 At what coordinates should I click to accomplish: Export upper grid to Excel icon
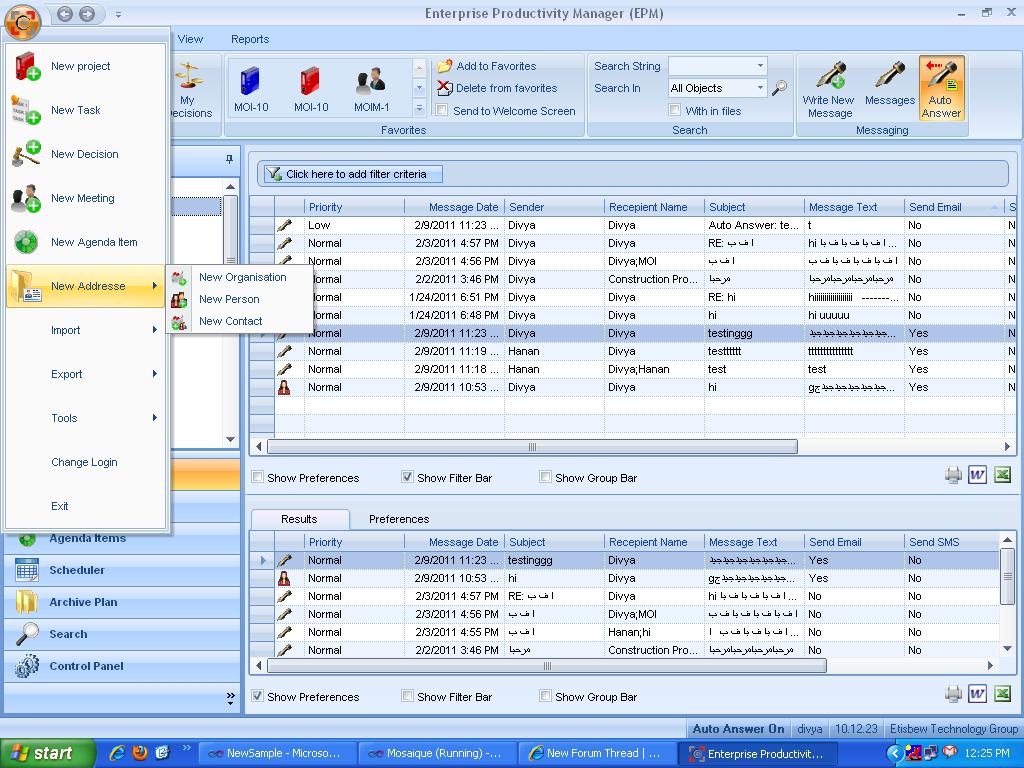(1002, 475)
